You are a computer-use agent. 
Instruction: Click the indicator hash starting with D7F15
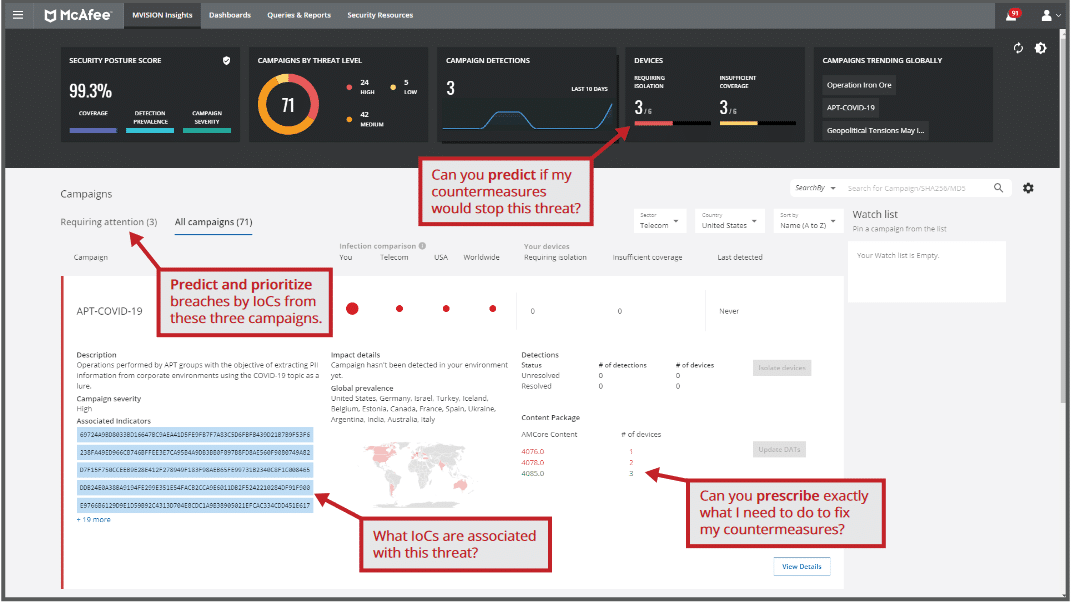click(195, 470)
